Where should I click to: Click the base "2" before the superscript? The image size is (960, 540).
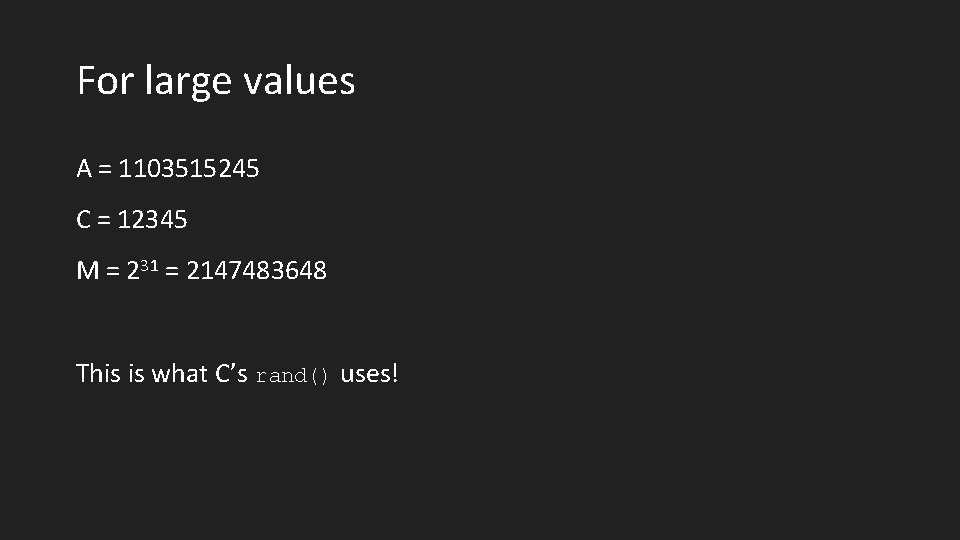pos(133,271)
